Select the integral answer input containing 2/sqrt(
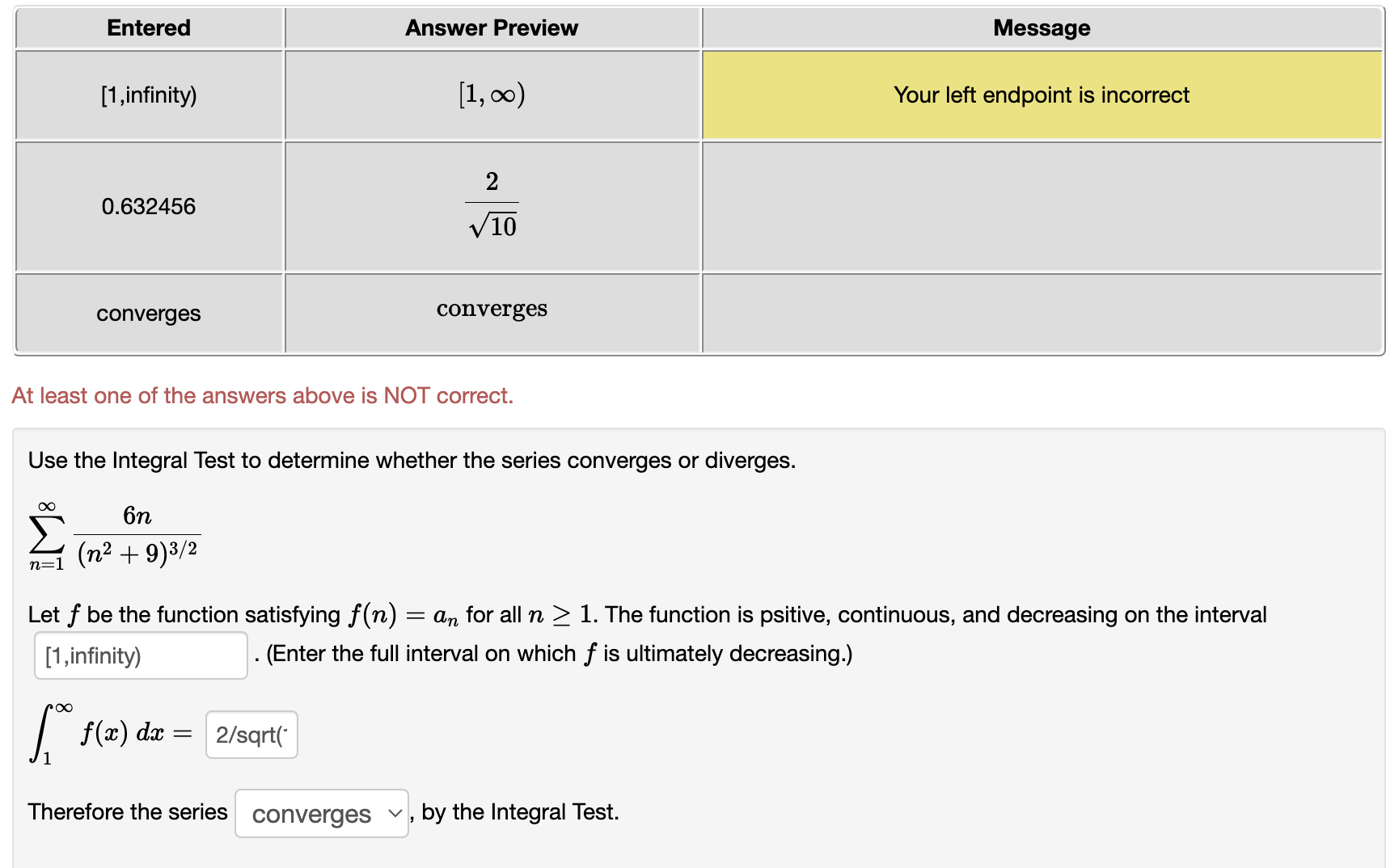 (x=251, y=734)
